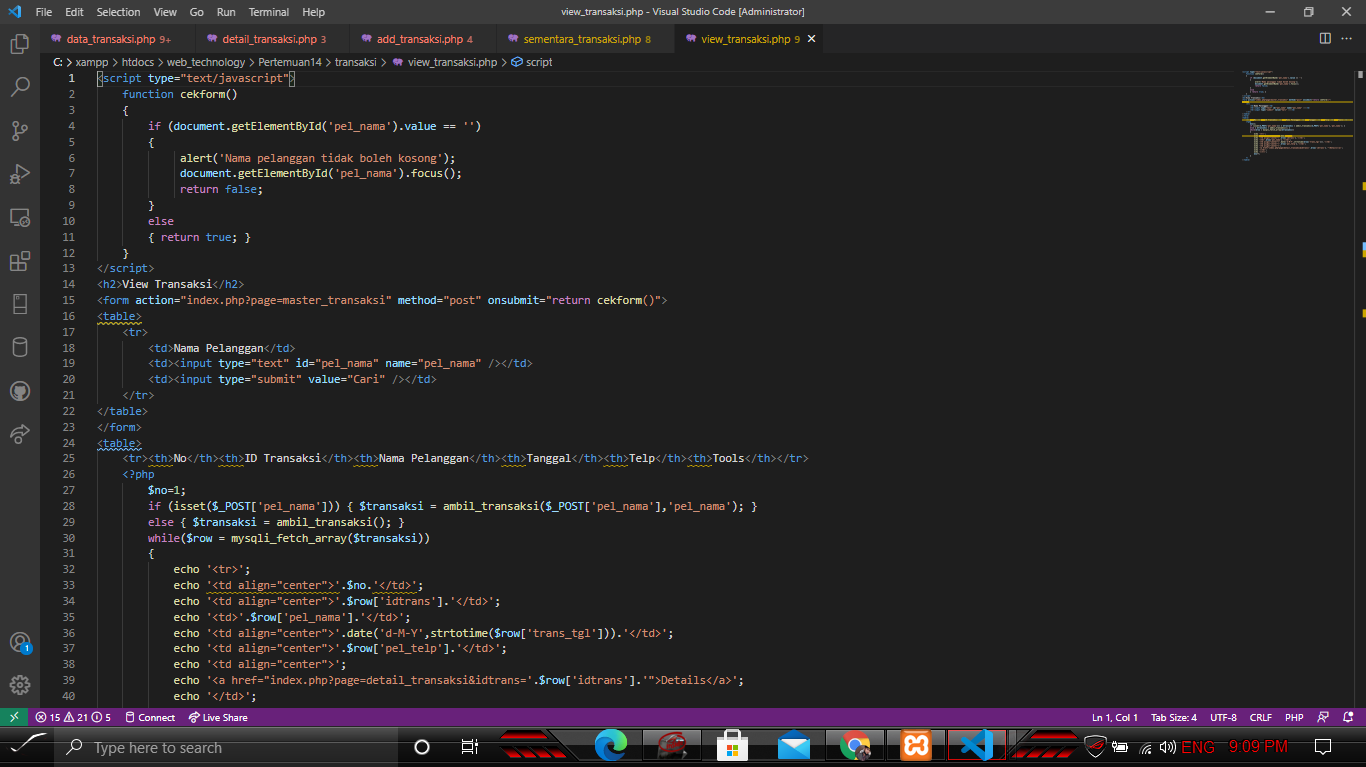Screen dimensions: 1366x767
Task: Open errors and warnings problems panel
Action: (73, 717)
